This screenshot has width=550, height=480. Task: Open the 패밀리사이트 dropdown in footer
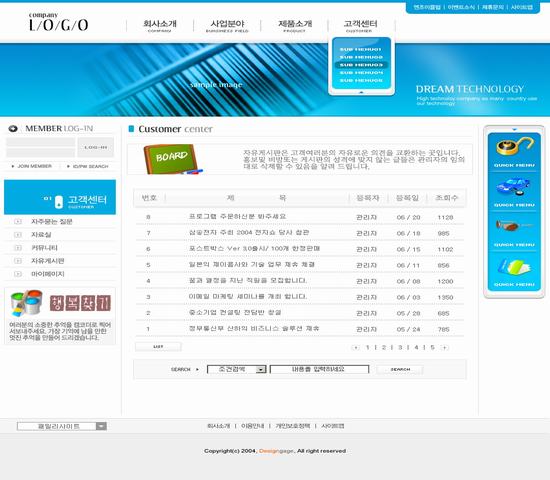click(x=101, y=426)
